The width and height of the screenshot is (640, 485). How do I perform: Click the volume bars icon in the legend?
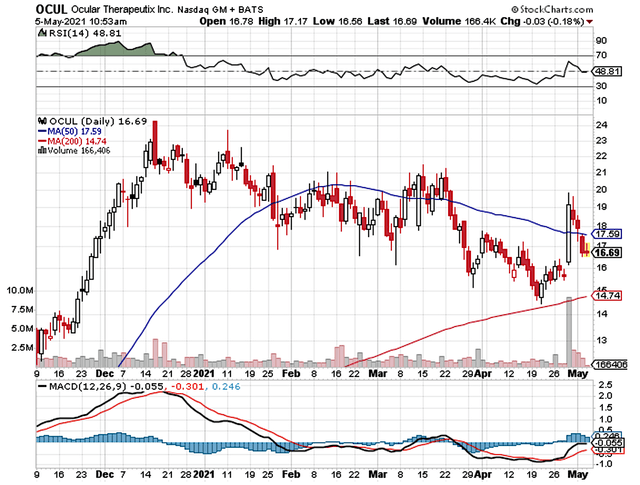(42, 151)
